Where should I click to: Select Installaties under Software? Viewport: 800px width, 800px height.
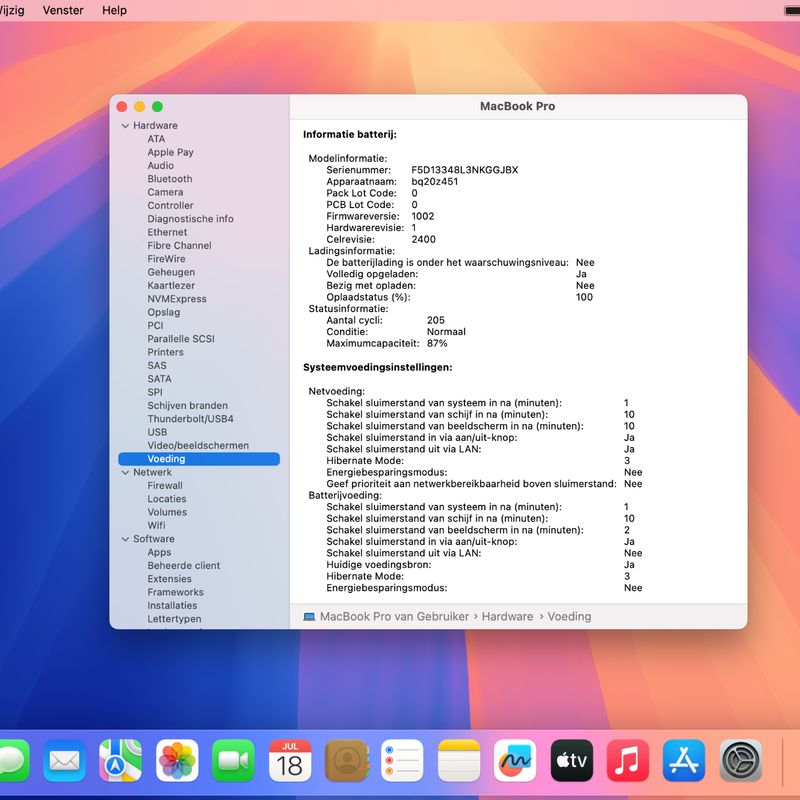coord(172,605)
